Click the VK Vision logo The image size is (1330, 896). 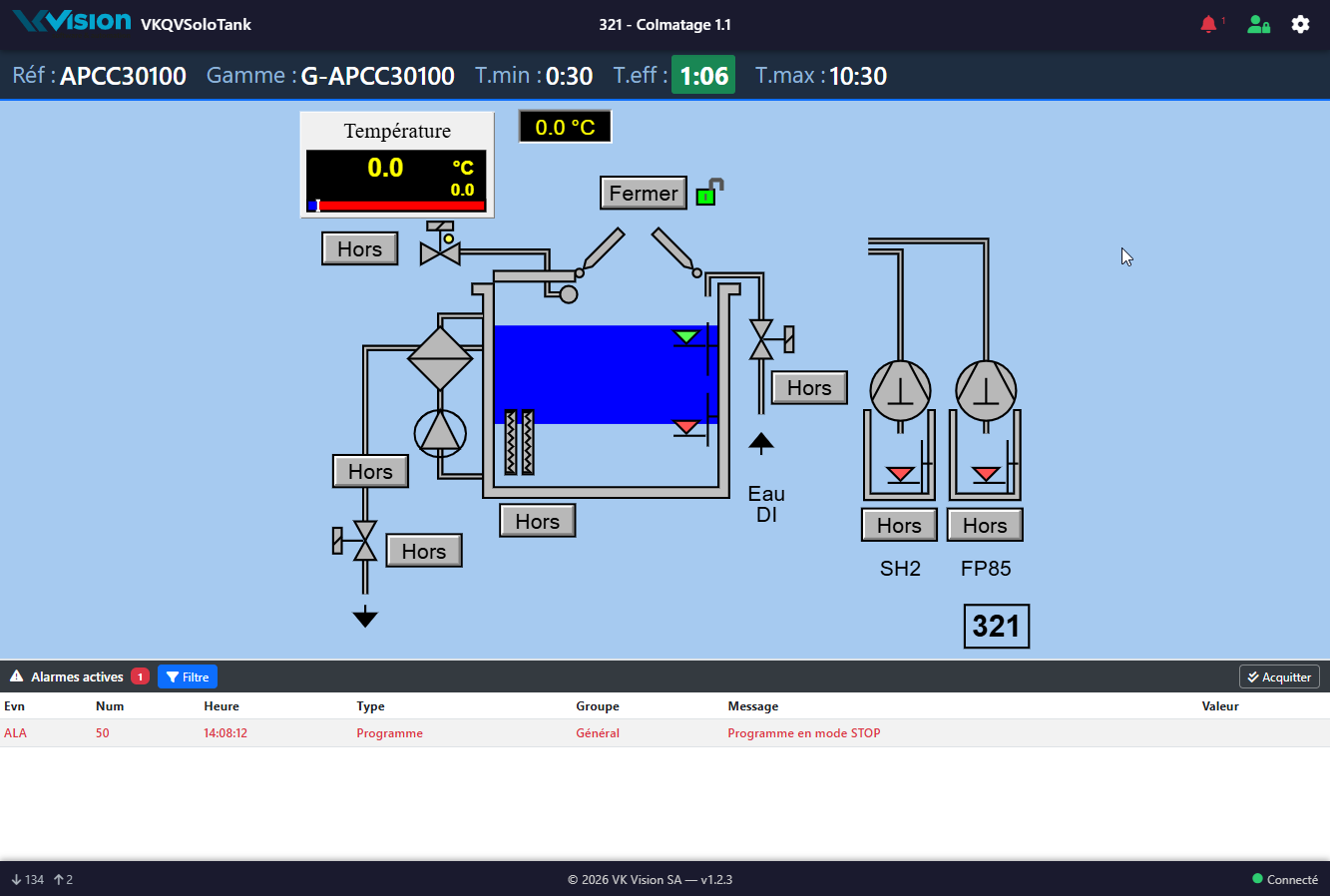[72, 22]
